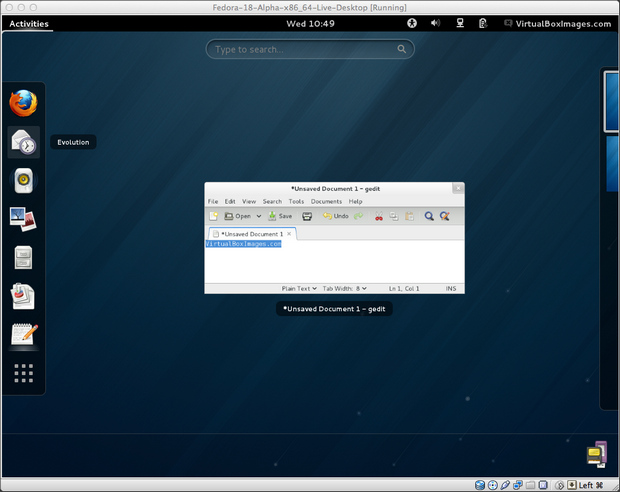Select the first workspace thumbnail
This screenshot has width=620, height=492.
pyautogui.click(x=611, y=101)
